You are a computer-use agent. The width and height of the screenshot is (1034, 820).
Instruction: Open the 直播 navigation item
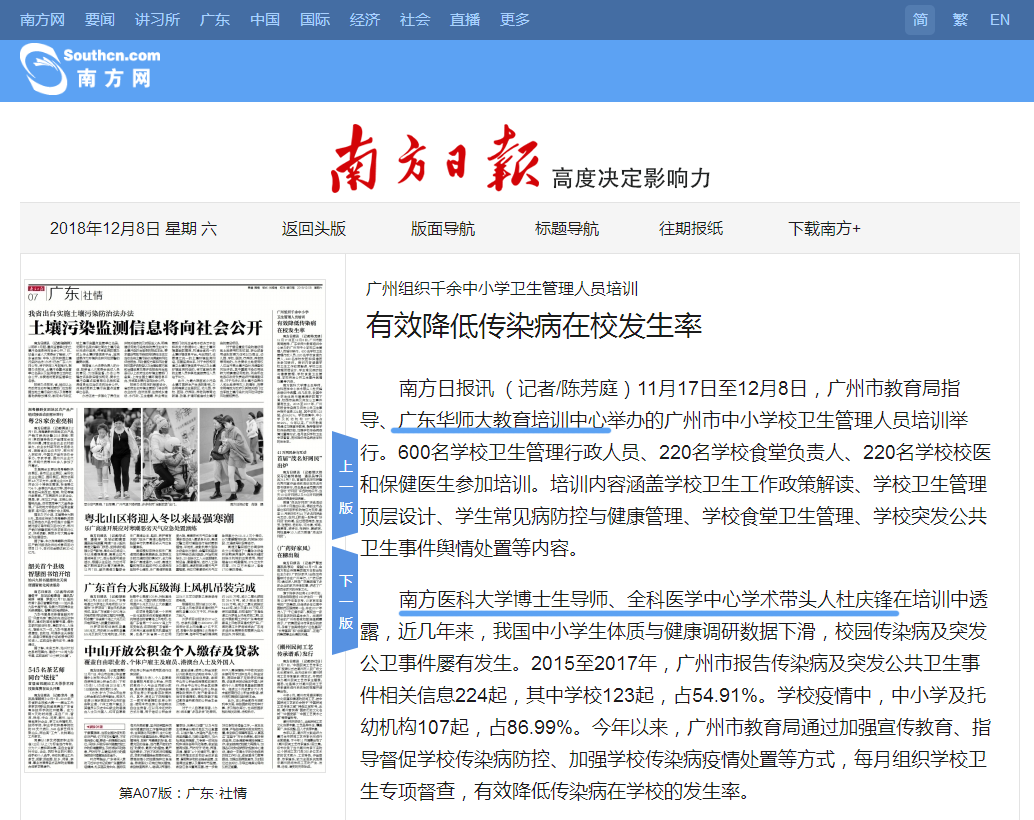(x=465, y=20)
